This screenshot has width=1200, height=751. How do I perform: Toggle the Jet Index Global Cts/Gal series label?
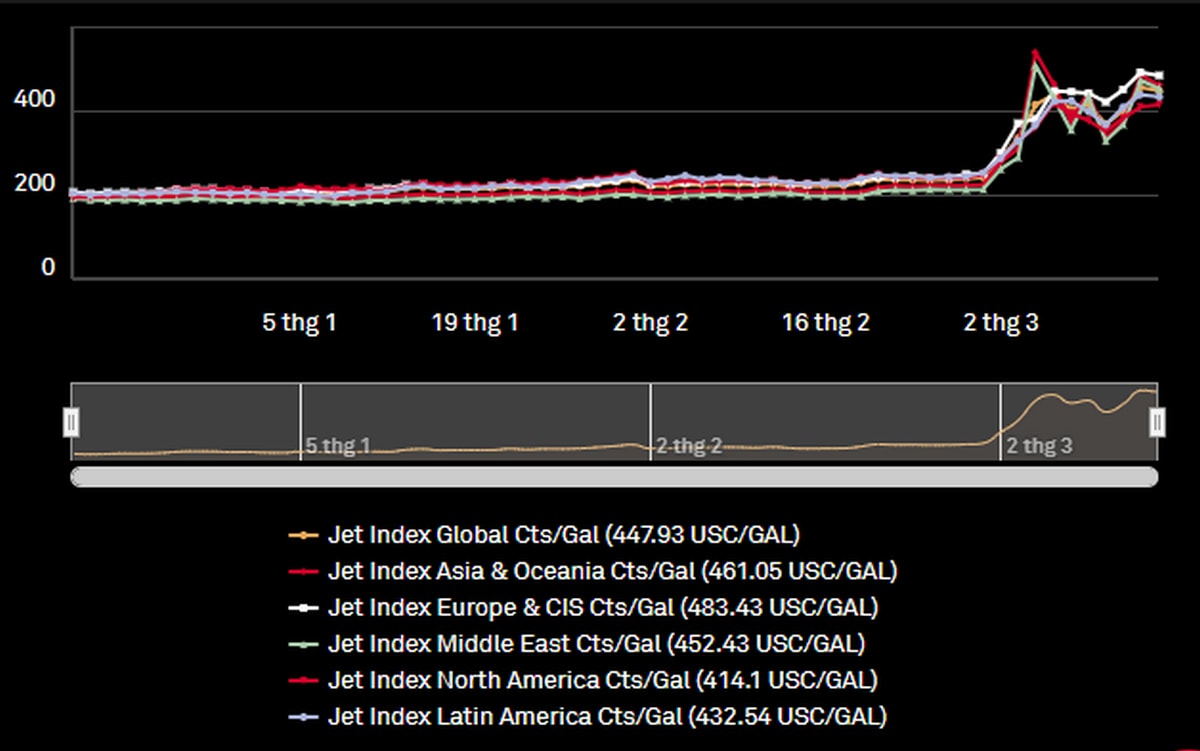pos(563,535)
